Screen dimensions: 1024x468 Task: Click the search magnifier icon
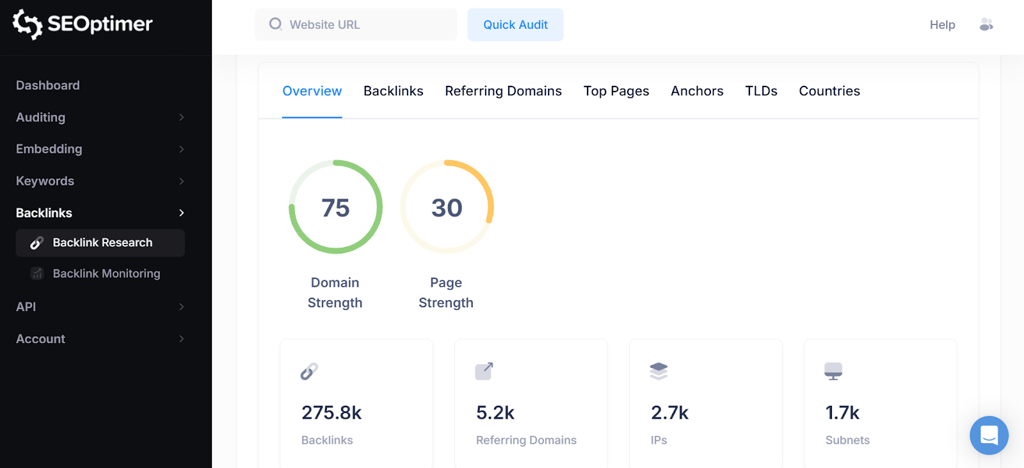tap(275, 24)
